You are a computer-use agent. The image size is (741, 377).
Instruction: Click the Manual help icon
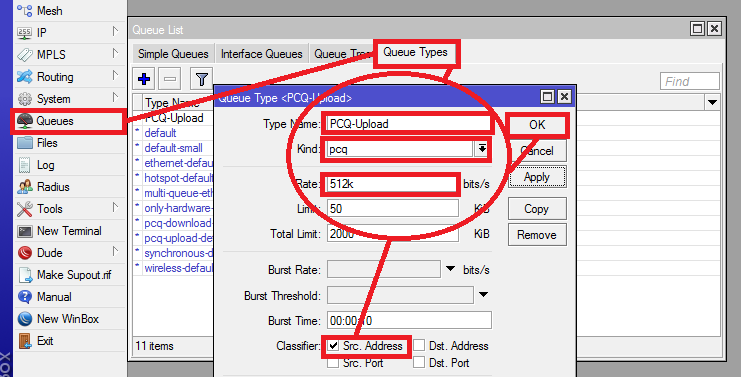pyautogui.click(x=25, y=297)
